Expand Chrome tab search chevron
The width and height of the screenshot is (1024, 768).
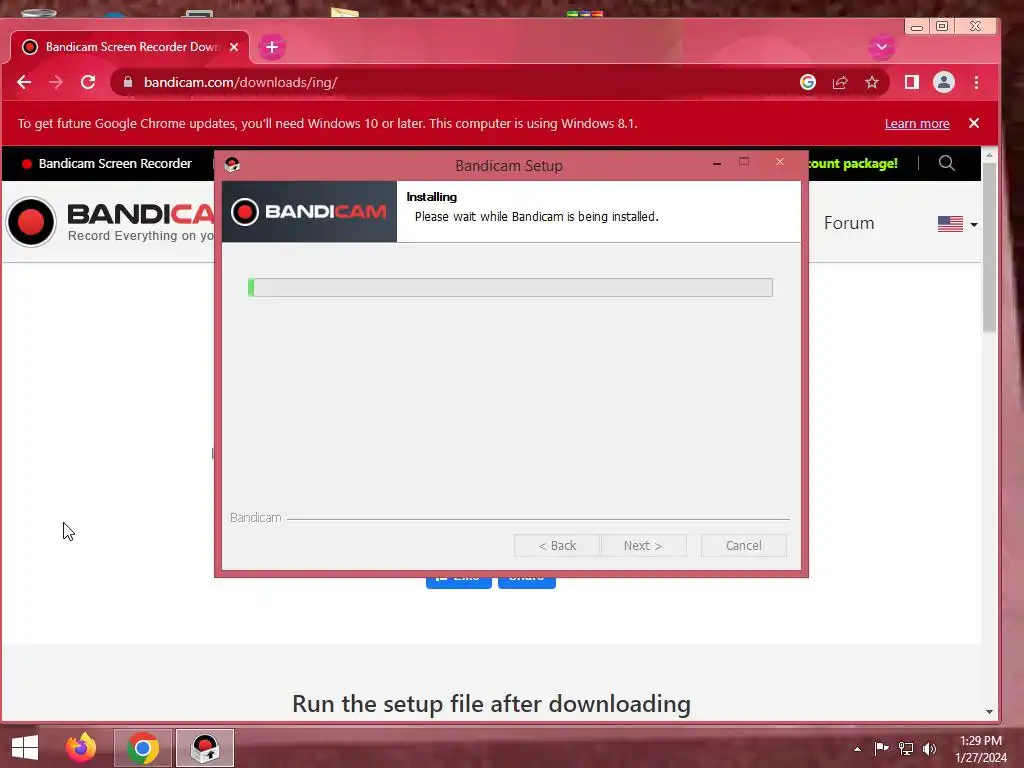(882, 47)
